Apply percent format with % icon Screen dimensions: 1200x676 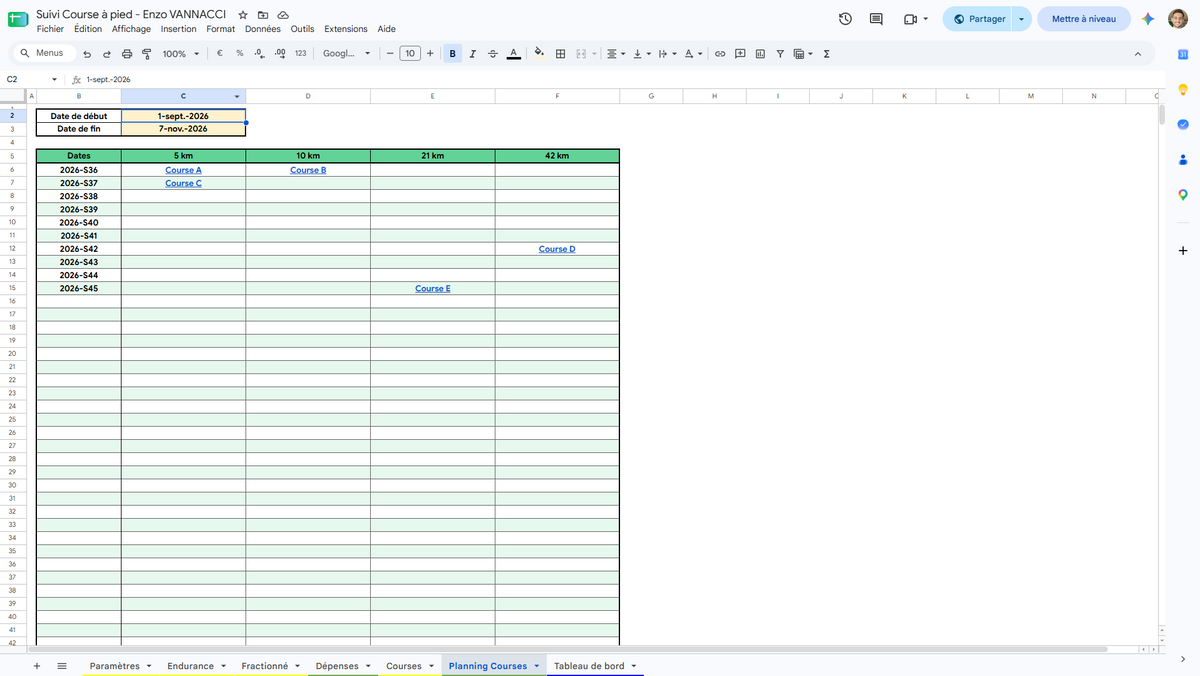coord(240,54)
